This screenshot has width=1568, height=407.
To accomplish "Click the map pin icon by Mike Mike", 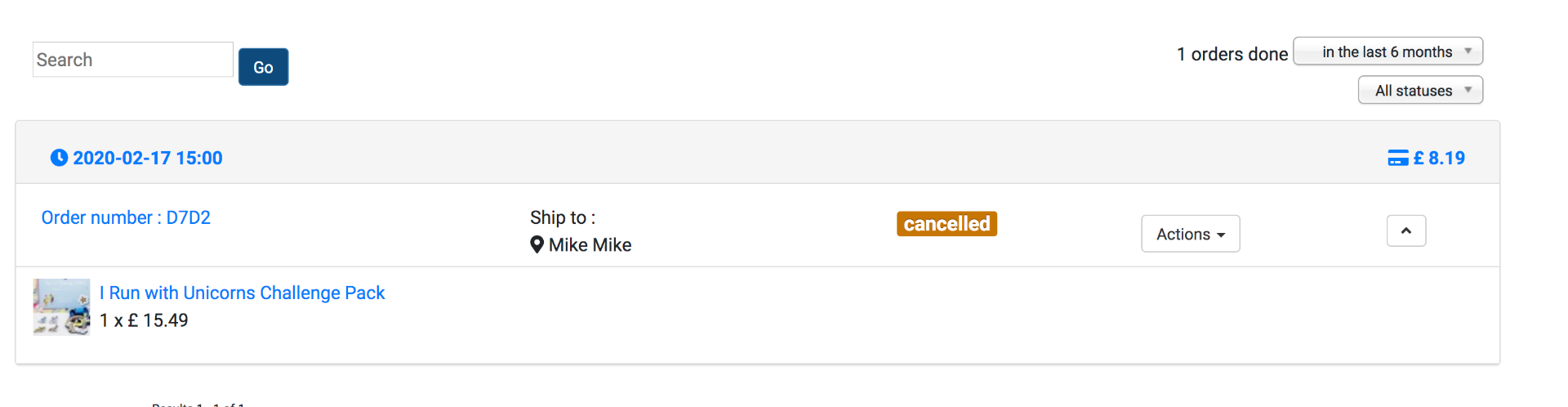I will pyautogui.click(x=537, y=244).
